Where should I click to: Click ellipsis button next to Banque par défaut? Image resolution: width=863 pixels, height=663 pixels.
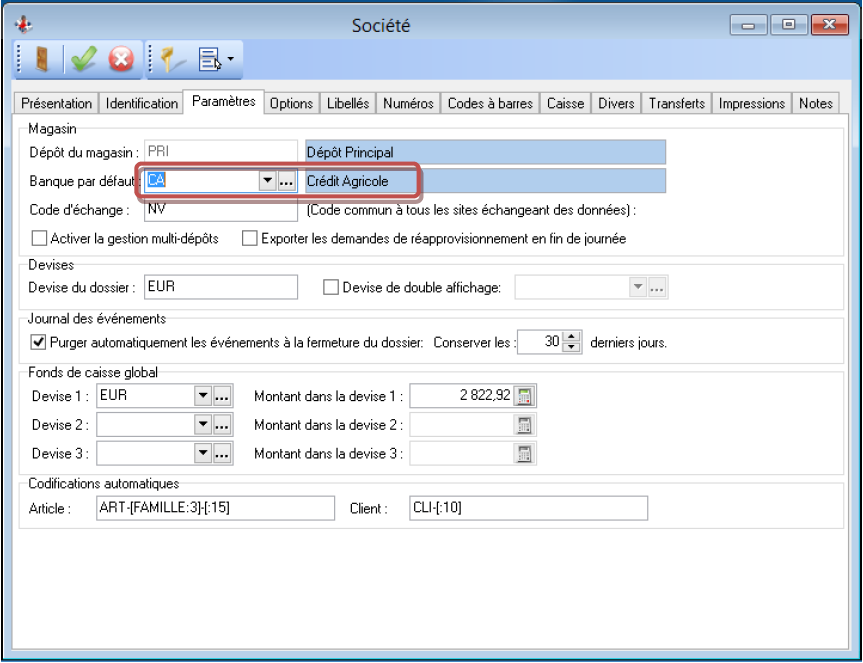287,181
